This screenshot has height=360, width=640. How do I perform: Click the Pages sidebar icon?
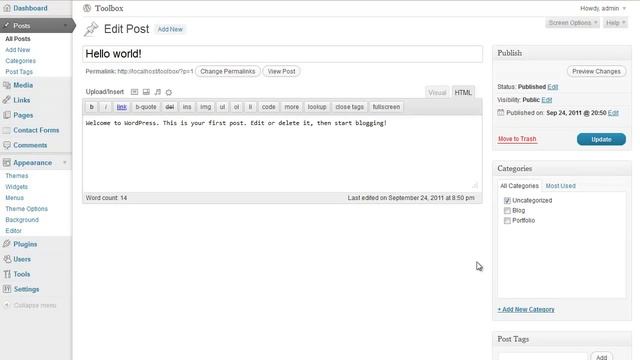(x=7, y=115)
